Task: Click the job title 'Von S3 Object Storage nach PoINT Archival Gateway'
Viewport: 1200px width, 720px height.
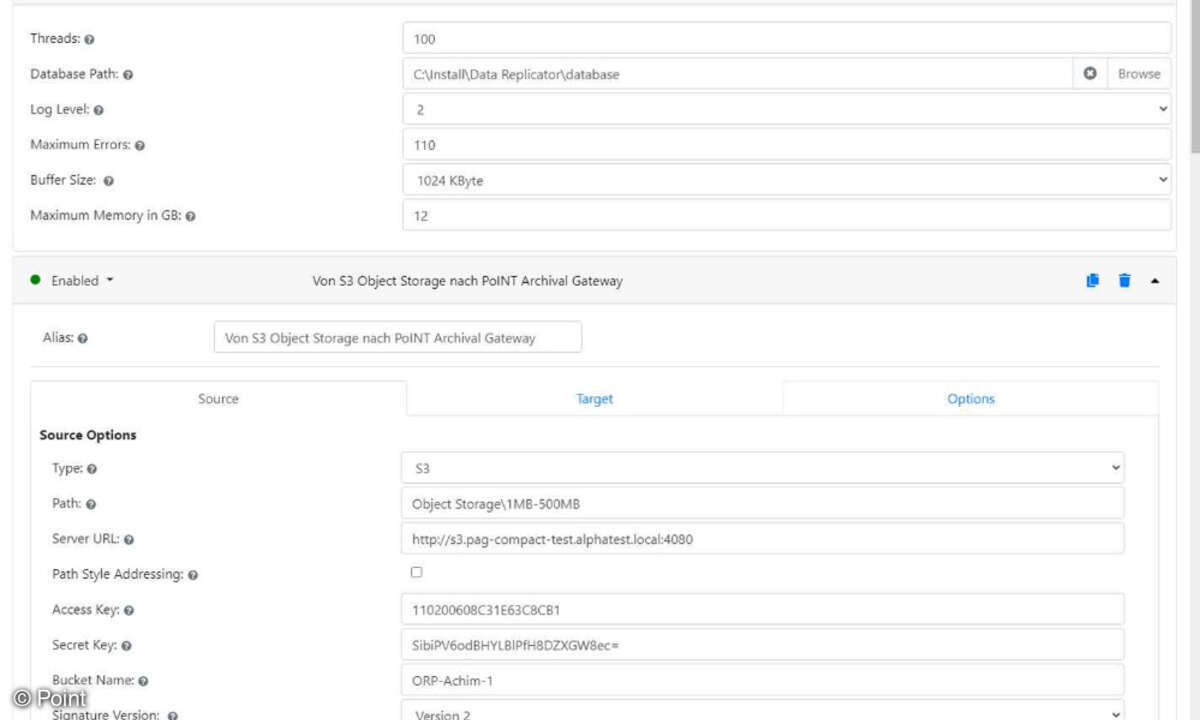Action: point(468,281)
